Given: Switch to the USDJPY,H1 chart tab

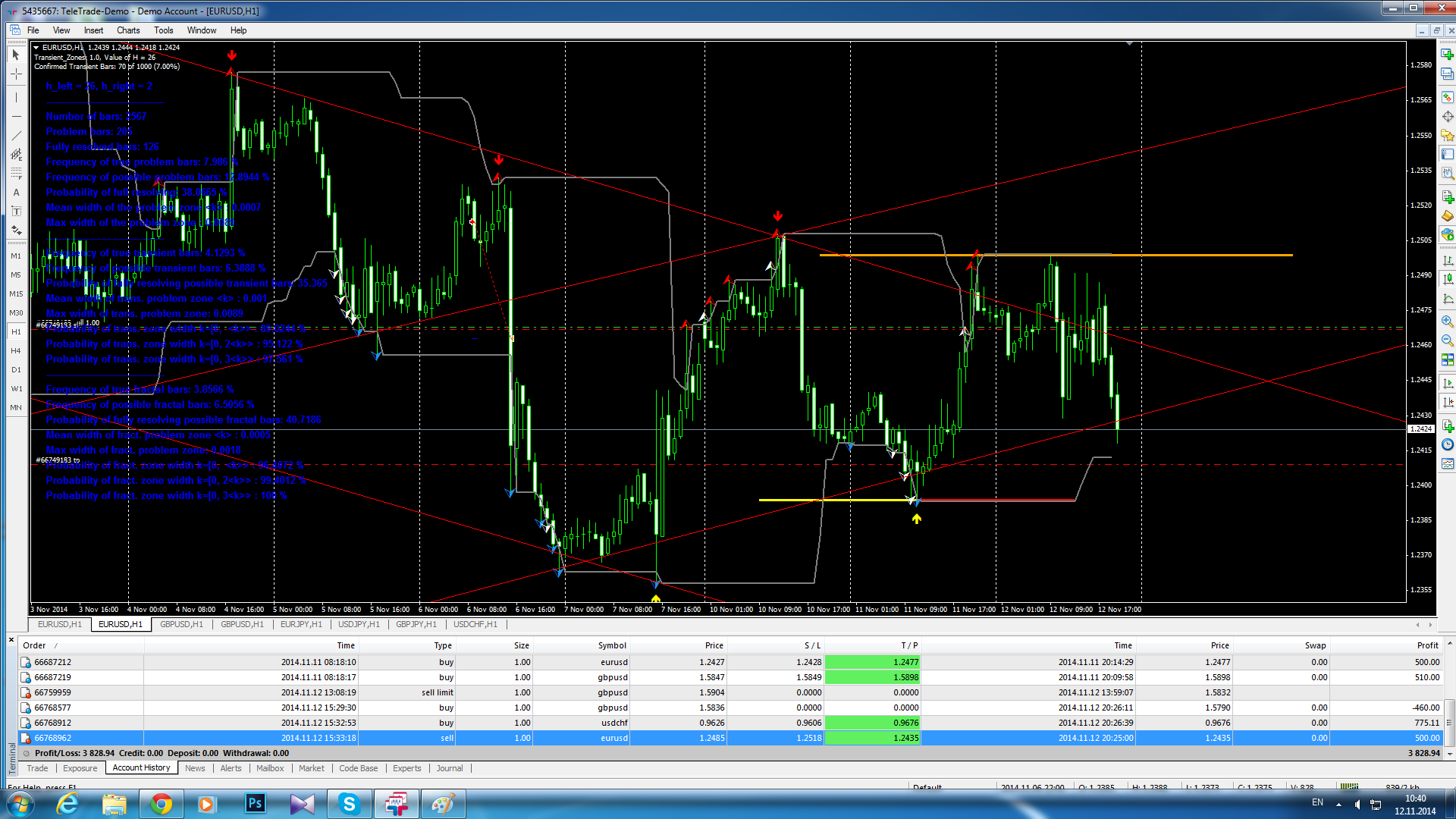Looking at the screenshot, I should (359, 625).
